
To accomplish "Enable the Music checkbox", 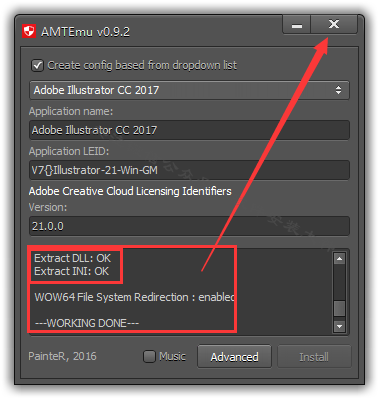I will click(149, 356).
